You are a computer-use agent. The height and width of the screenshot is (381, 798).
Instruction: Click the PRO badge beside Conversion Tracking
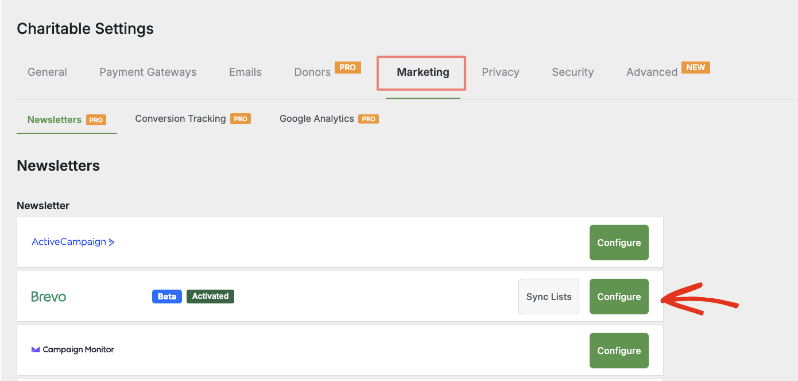point(240,119)
